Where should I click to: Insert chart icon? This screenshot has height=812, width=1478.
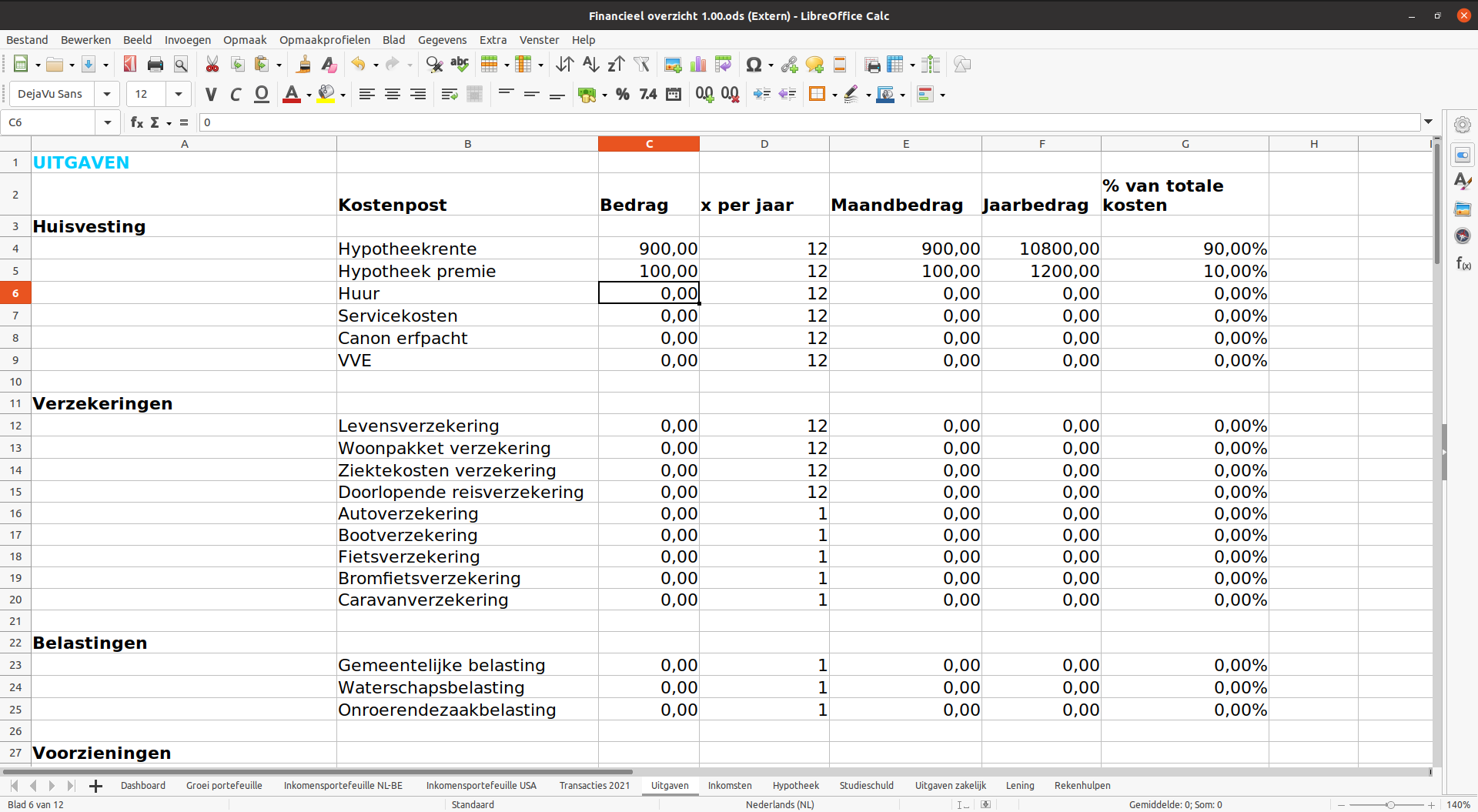coord(698,65)
